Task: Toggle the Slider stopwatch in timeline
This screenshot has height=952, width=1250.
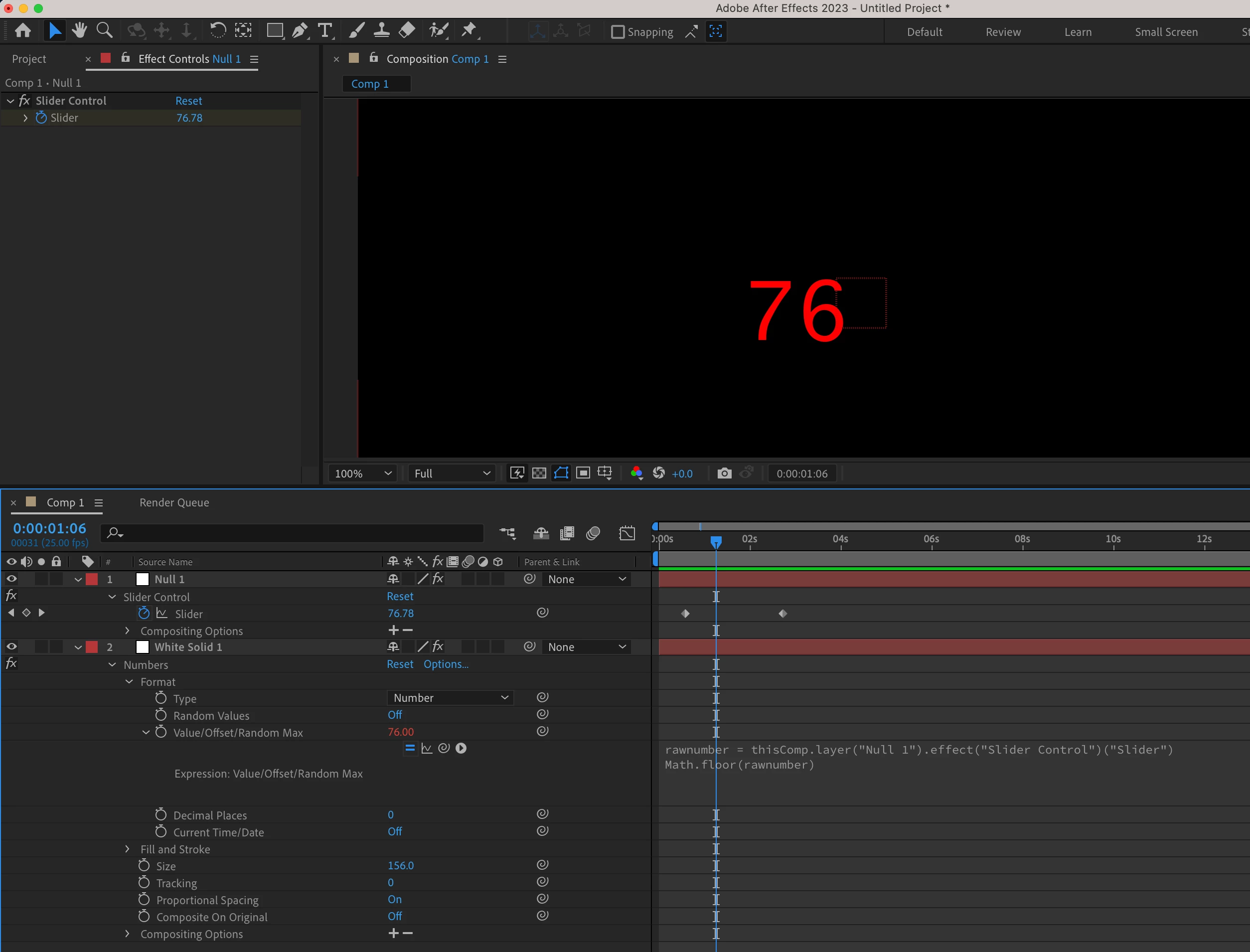Action: (x=144, y=613)
